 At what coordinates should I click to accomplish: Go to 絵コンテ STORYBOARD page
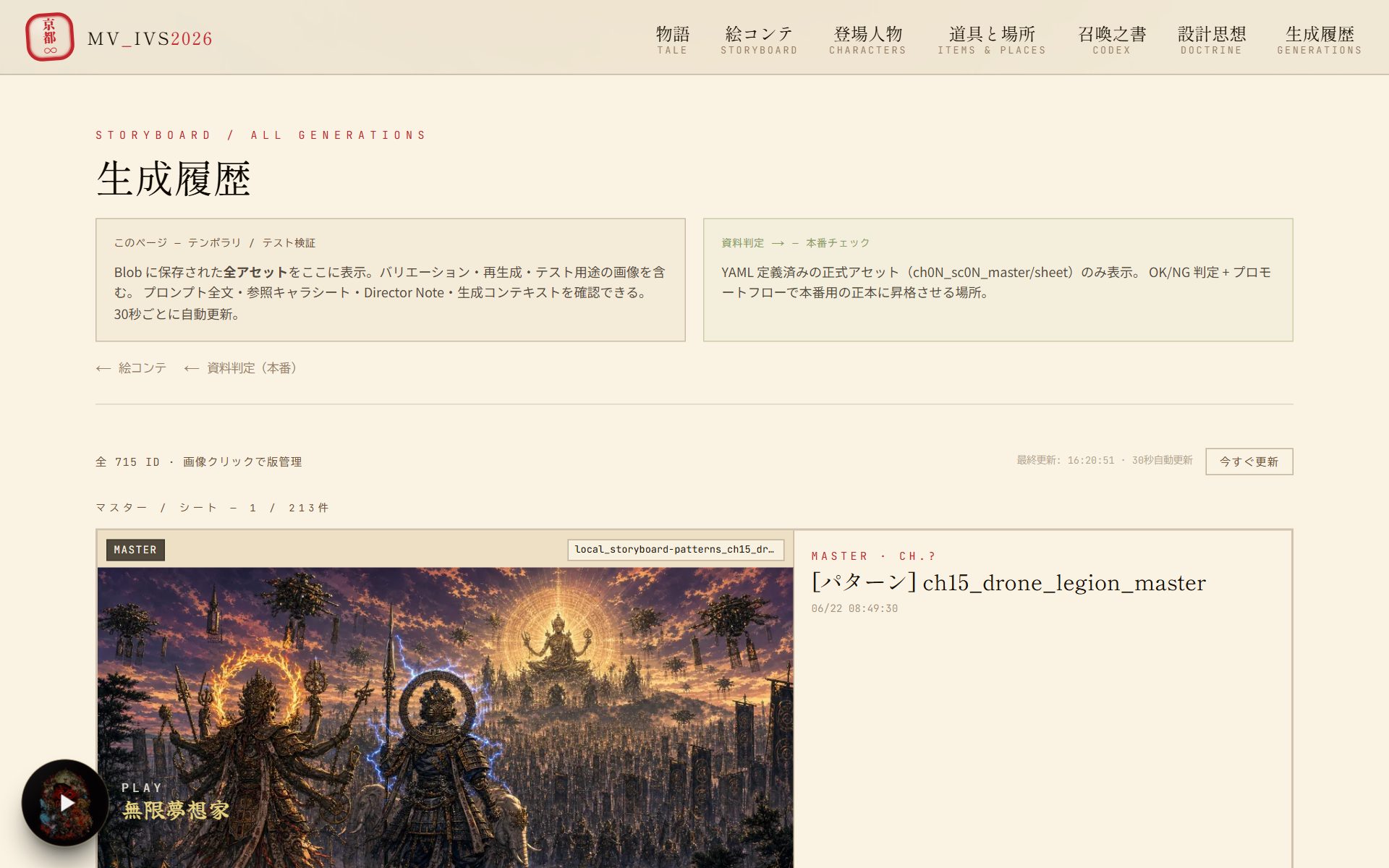tap(759, 40)
